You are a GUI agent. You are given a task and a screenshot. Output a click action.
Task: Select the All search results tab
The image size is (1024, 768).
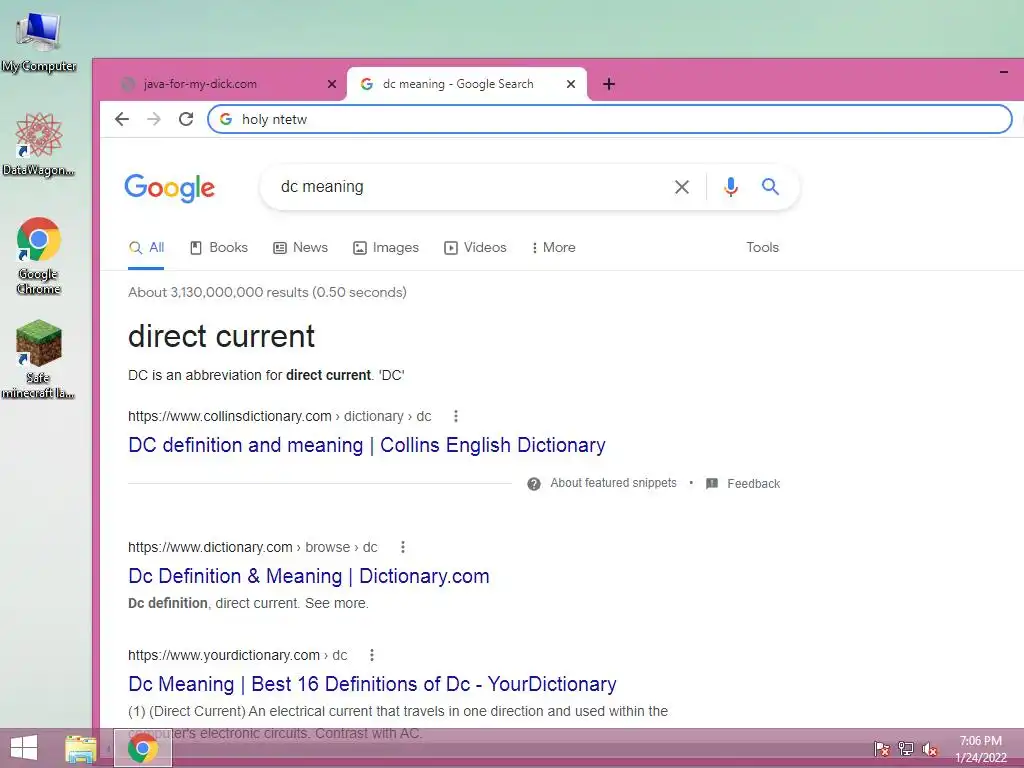tap(146, 248)
